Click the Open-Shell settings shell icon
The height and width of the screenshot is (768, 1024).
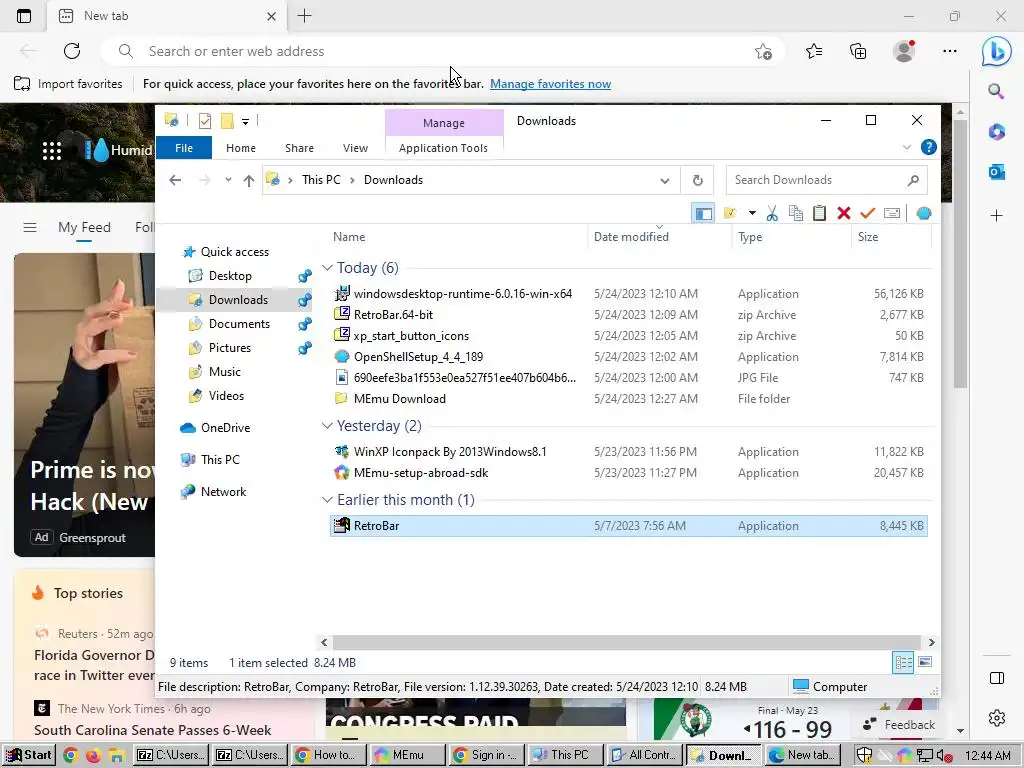click(923, 214)
